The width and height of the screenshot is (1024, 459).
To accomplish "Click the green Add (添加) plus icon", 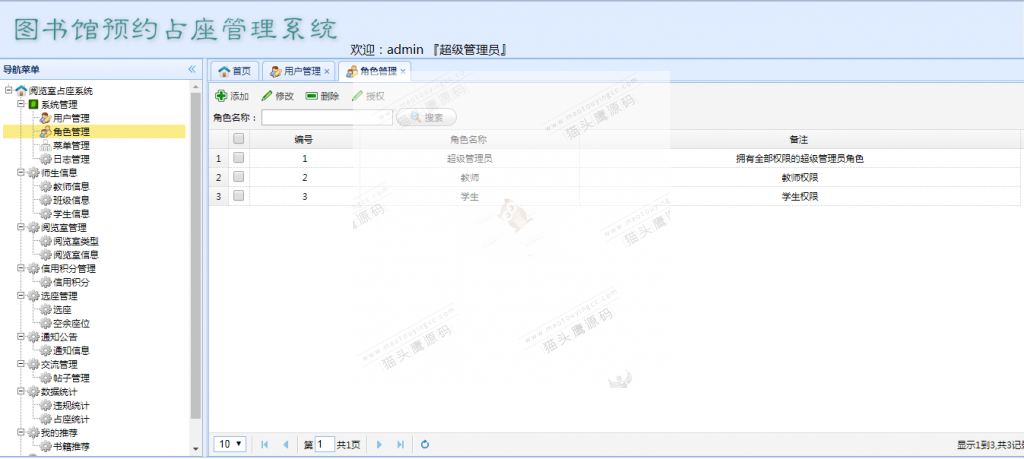I will [221, 96].
